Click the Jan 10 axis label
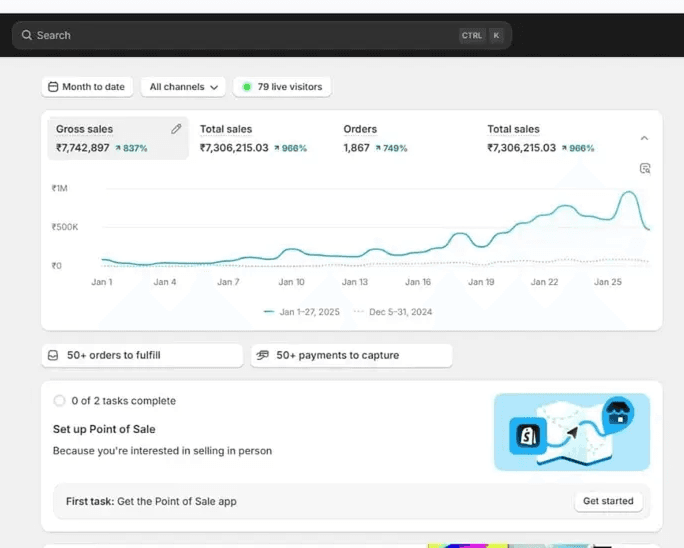Viewport: 684px width, 548px height. [291, 282]
